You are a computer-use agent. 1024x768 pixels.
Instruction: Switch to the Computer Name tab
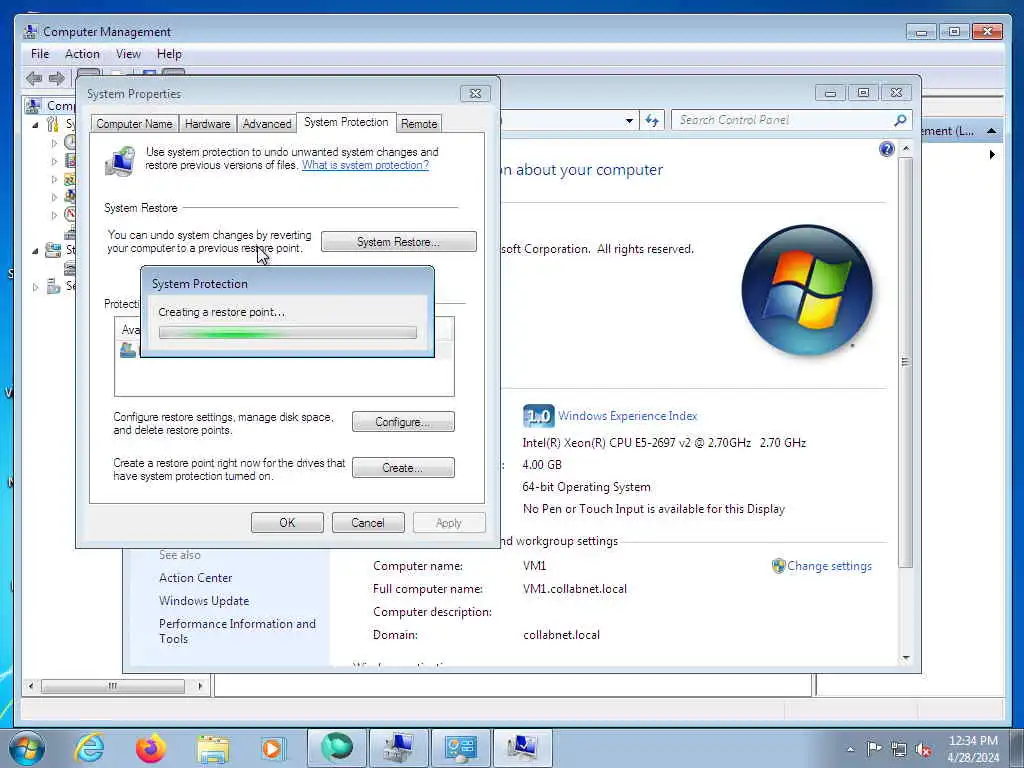click(135, 123)
